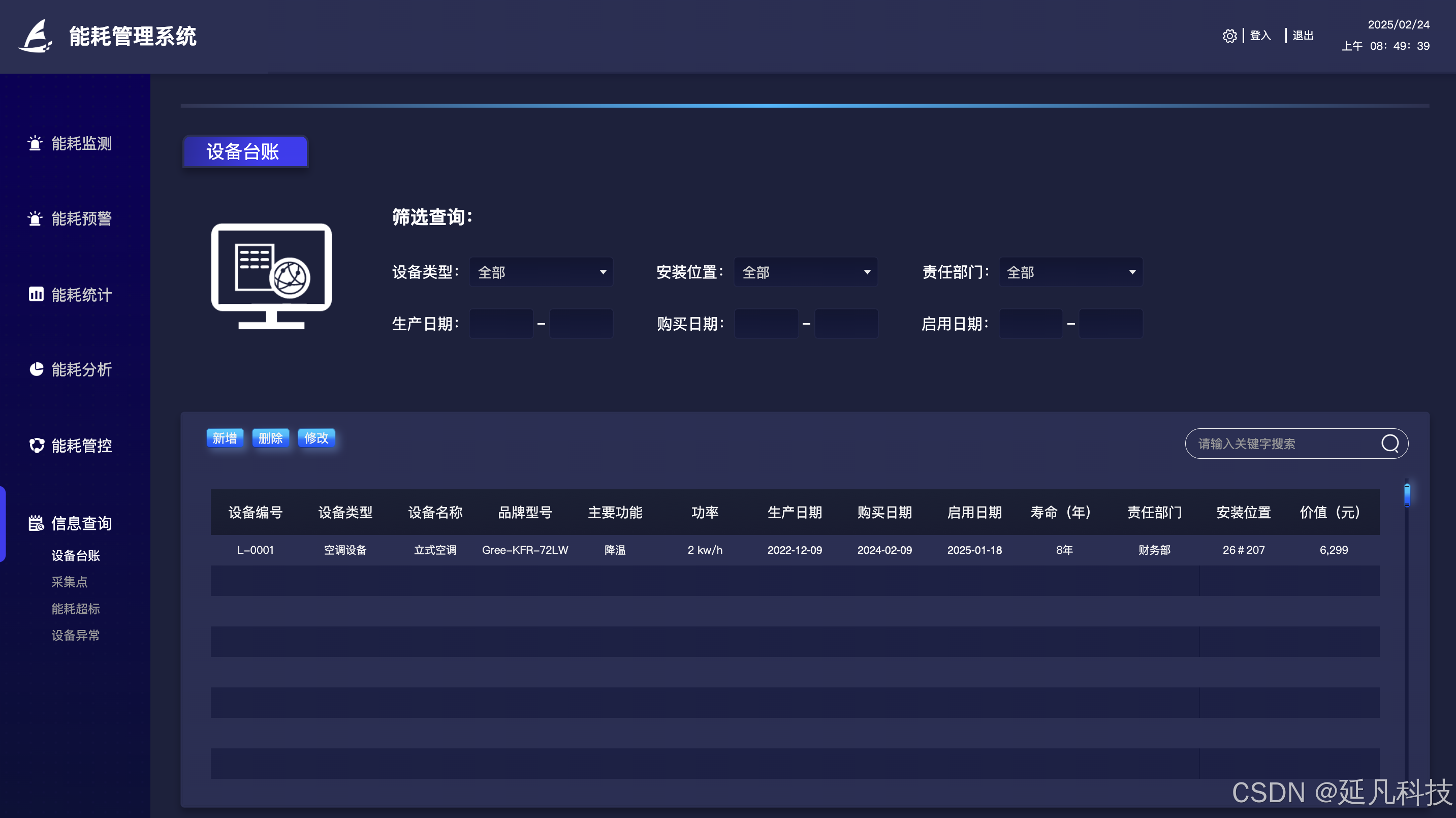Click the 能耗监测 alarm icon in sidebar
1456x818 pixels.
pyautogui.click(x=35, y=143)
